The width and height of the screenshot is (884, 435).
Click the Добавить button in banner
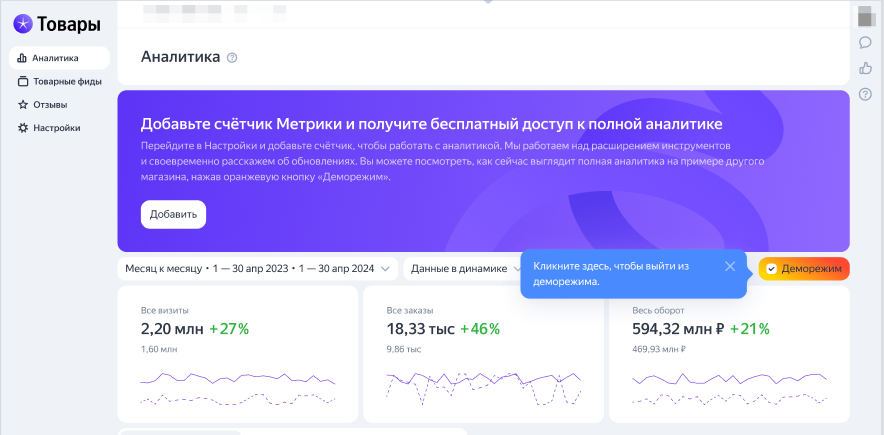173,214
